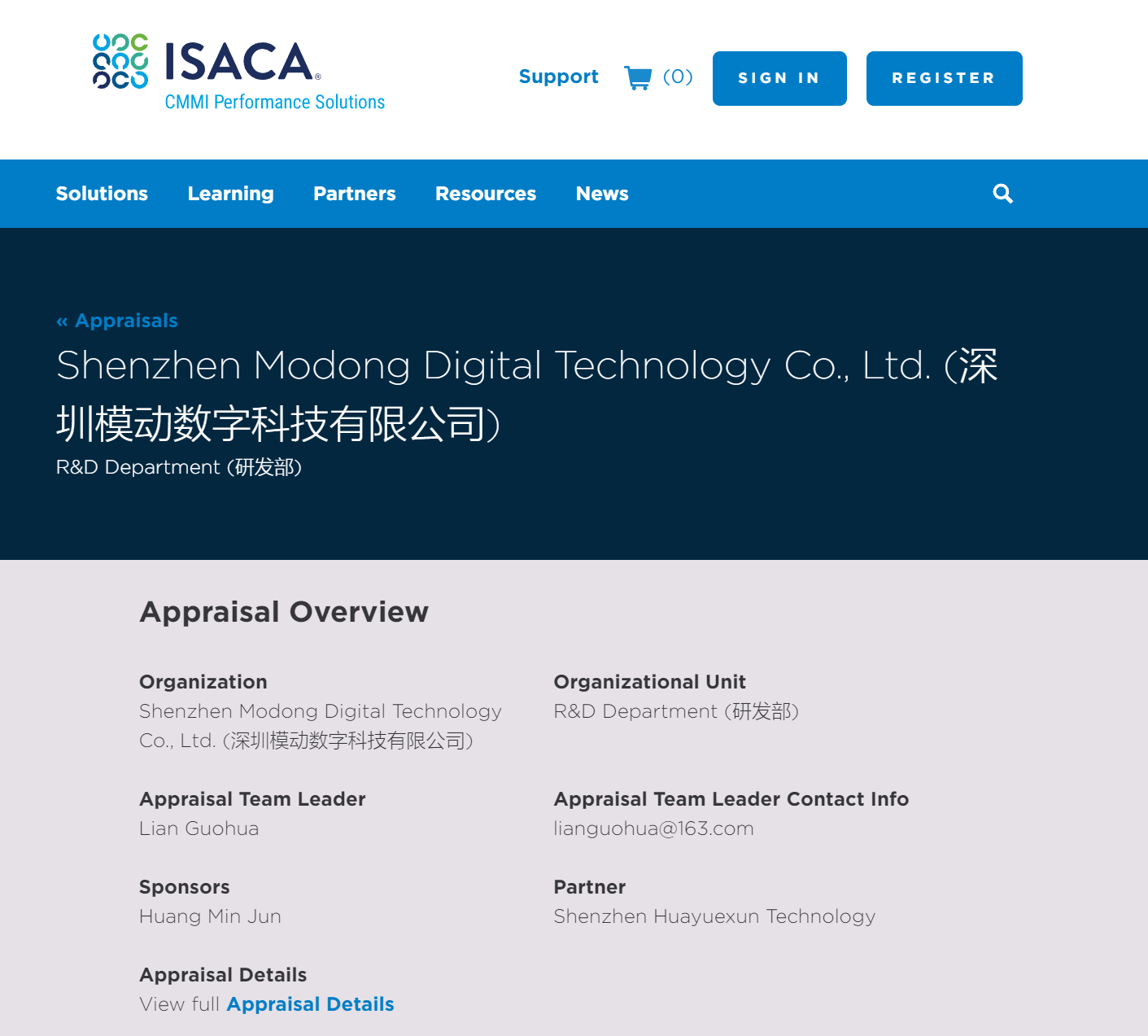Open the News menu
The image size is (1148, 1036).
click(602, 194)
